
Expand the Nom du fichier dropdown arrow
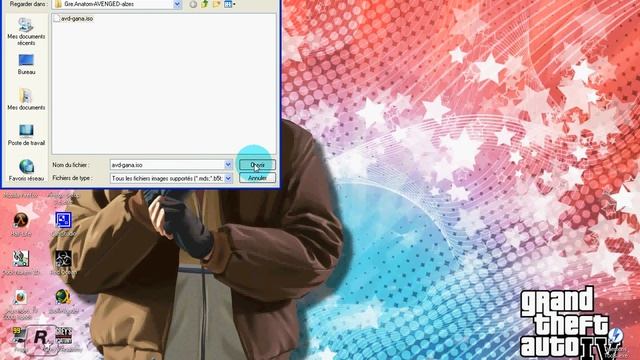pos(228,165)
